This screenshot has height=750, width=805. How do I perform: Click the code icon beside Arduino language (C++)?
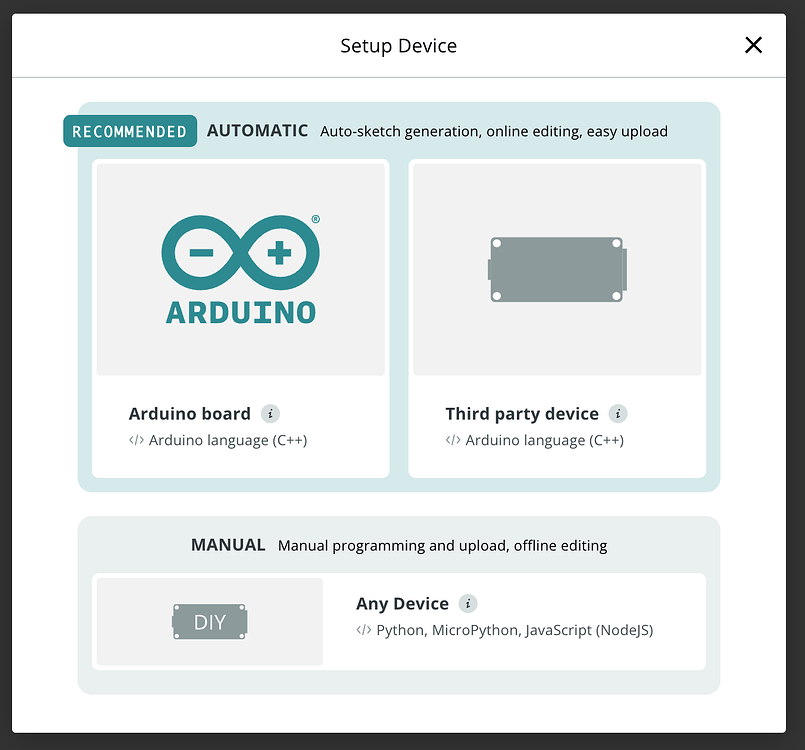point(137,439)
